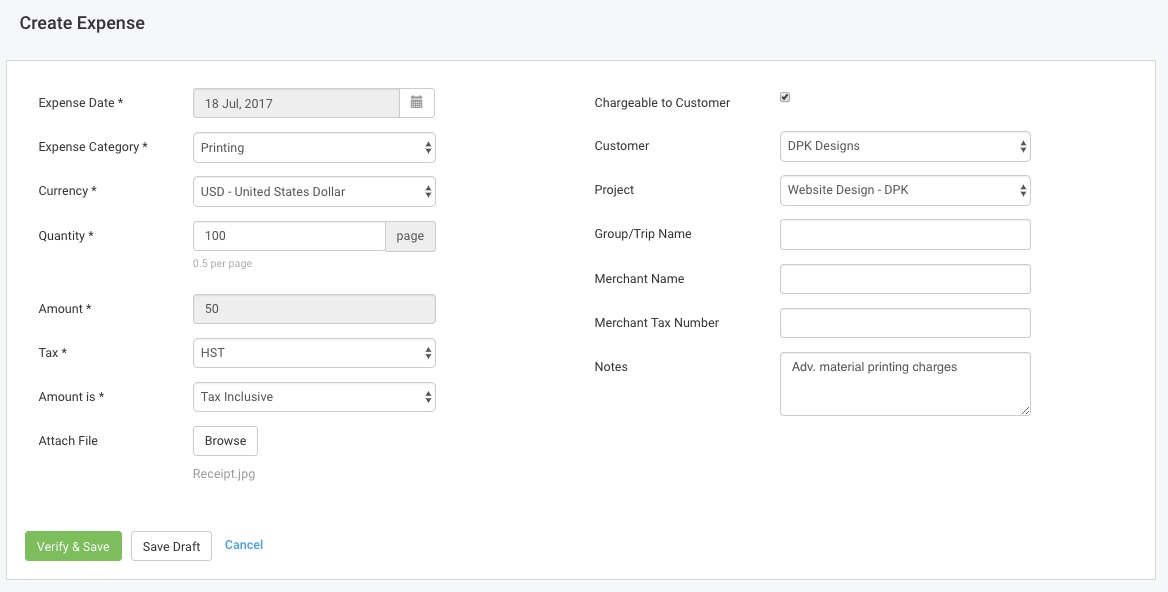The width and height of the screenshot is (1168, 592).
Task: Click the Receipt.jpg attachment name
Action: pyautogui.click(x=224, y=473)
